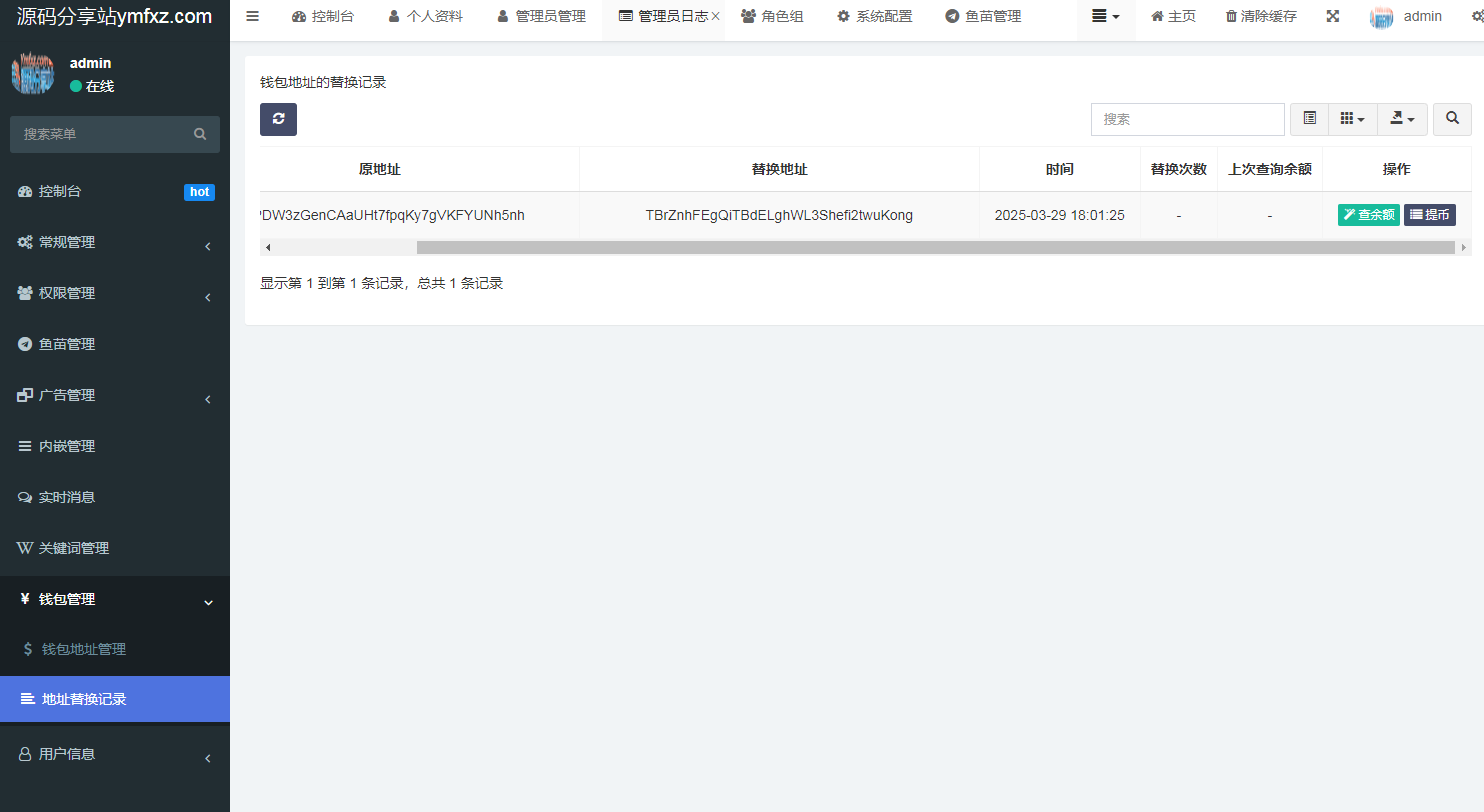Click the 提币 button in the row
The image size is (1484, 812).
pyautogui.click(x=1429, y=215)
